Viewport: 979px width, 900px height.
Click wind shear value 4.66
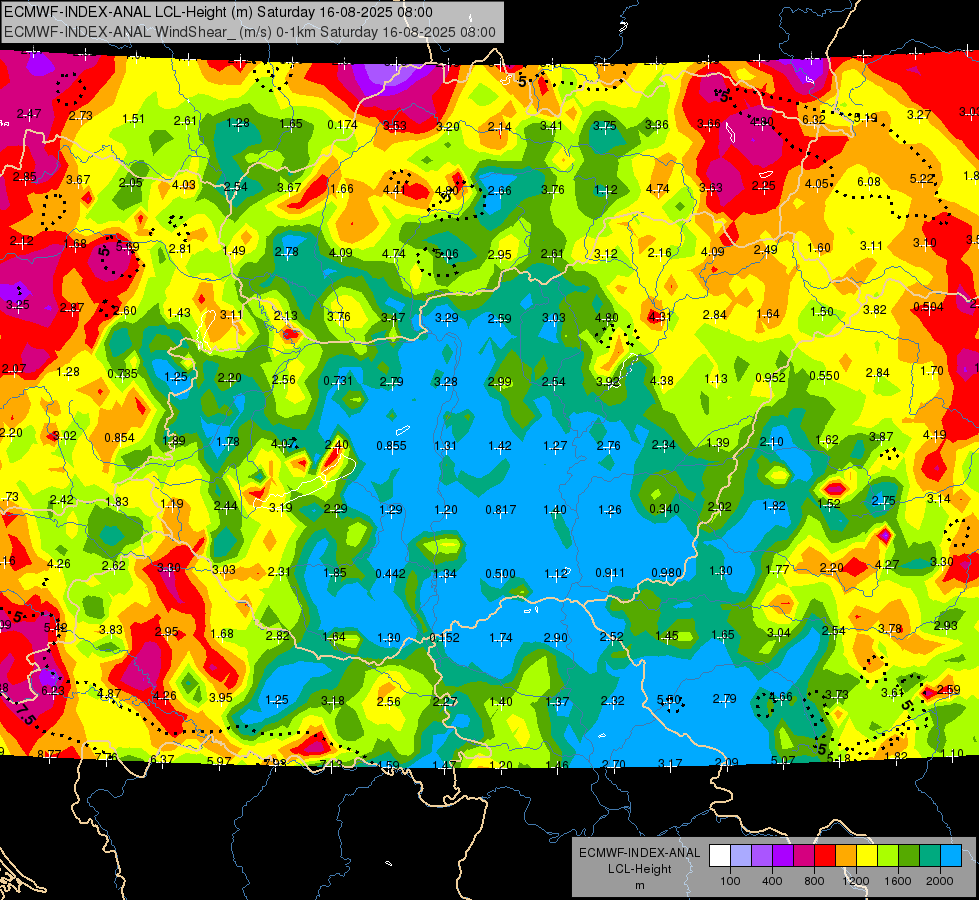[x=780, y=696]
